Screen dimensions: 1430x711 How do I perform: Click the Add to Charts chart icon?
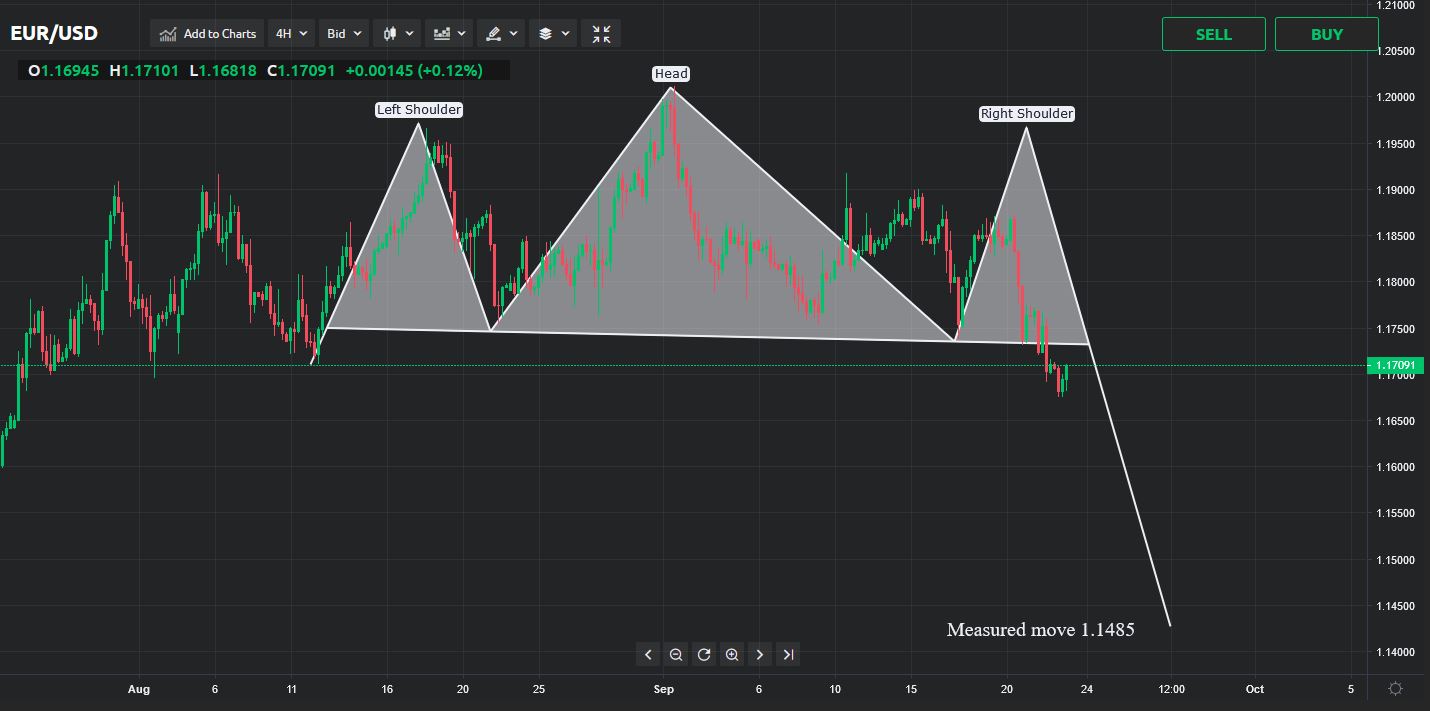[x=168, y=34]
